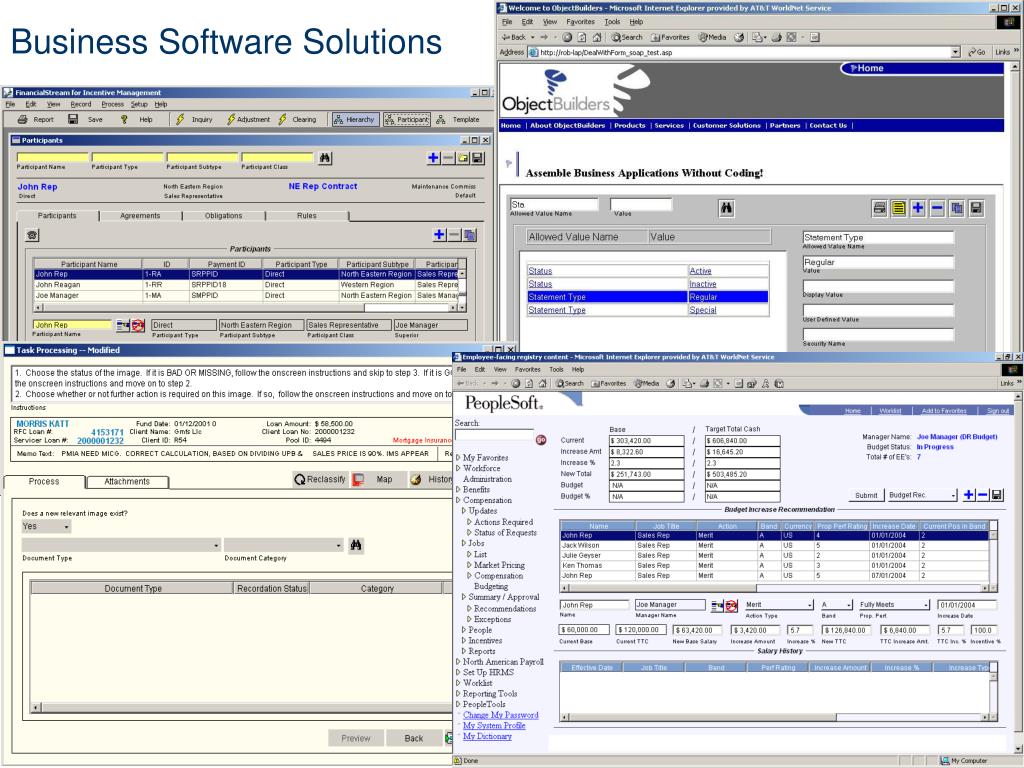Click yellow list icon on ObjectBuilders toolbar
Image resolution: width=1024 pixels, height=768 pixels.
[x=899, y=208]
